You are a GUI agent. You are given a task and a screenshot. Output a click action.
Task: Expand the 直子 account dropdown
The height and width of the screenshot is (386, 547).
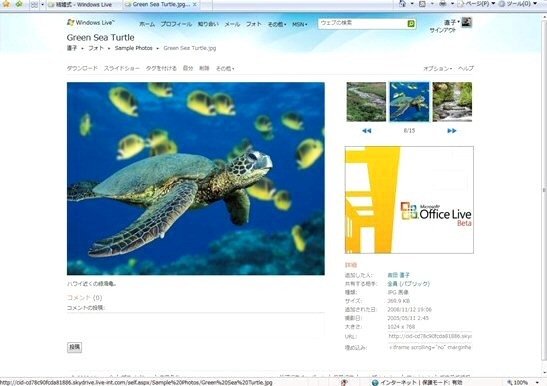tap(452, 22)
